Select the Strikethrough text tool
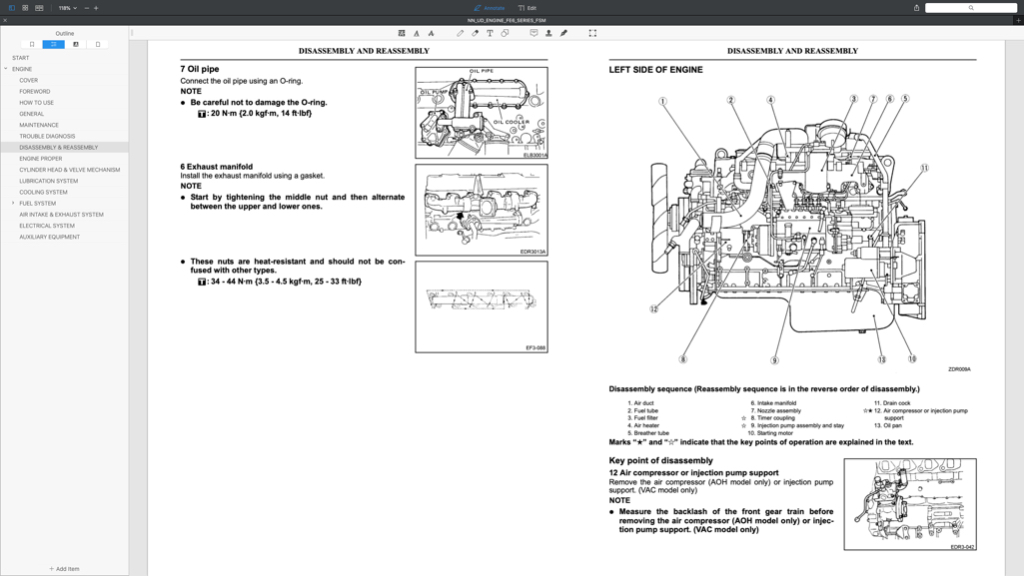 coord(431,33)
